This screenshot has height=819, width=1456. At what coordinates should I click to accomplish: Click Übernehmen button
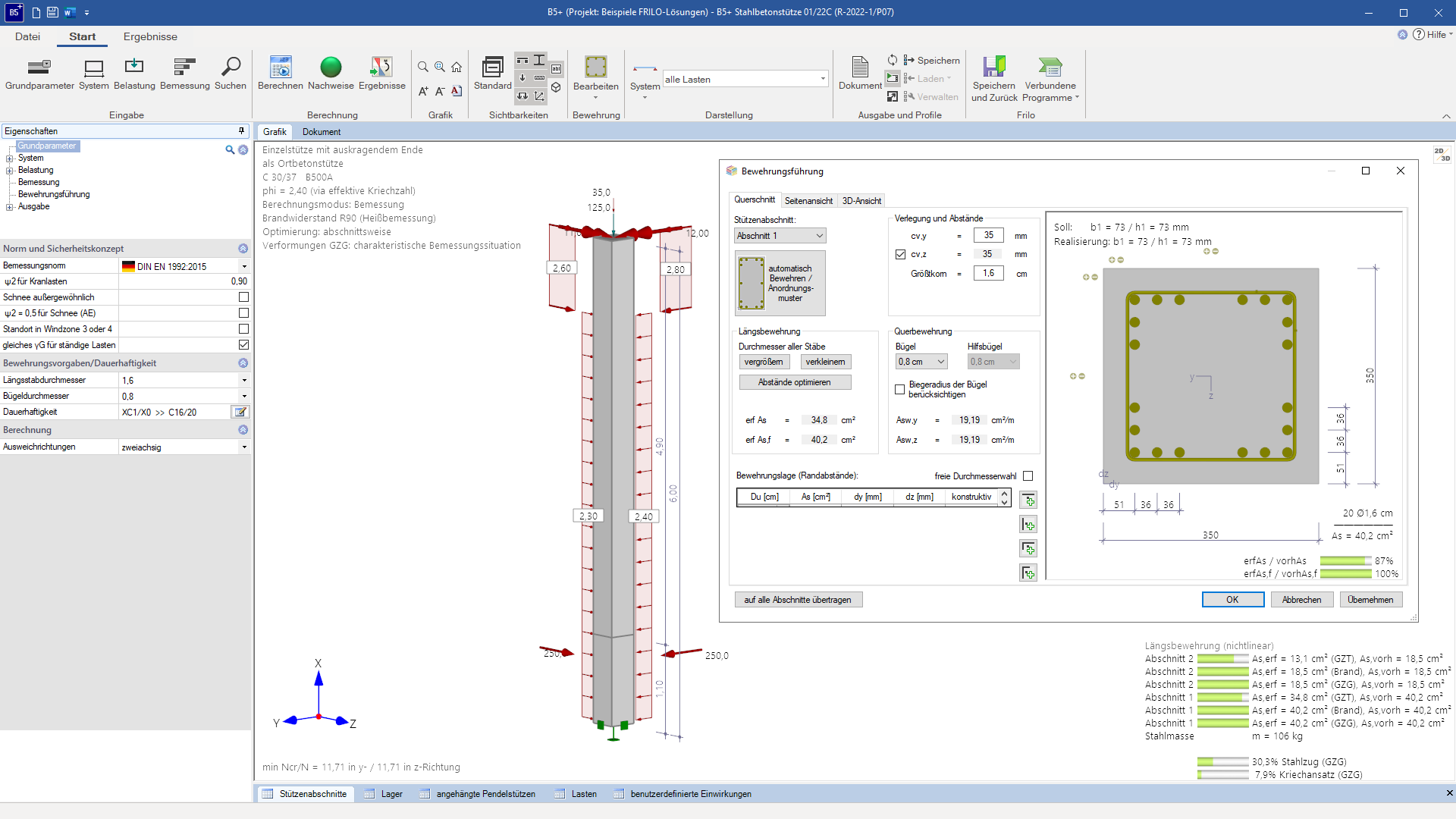click(1370, 600)
